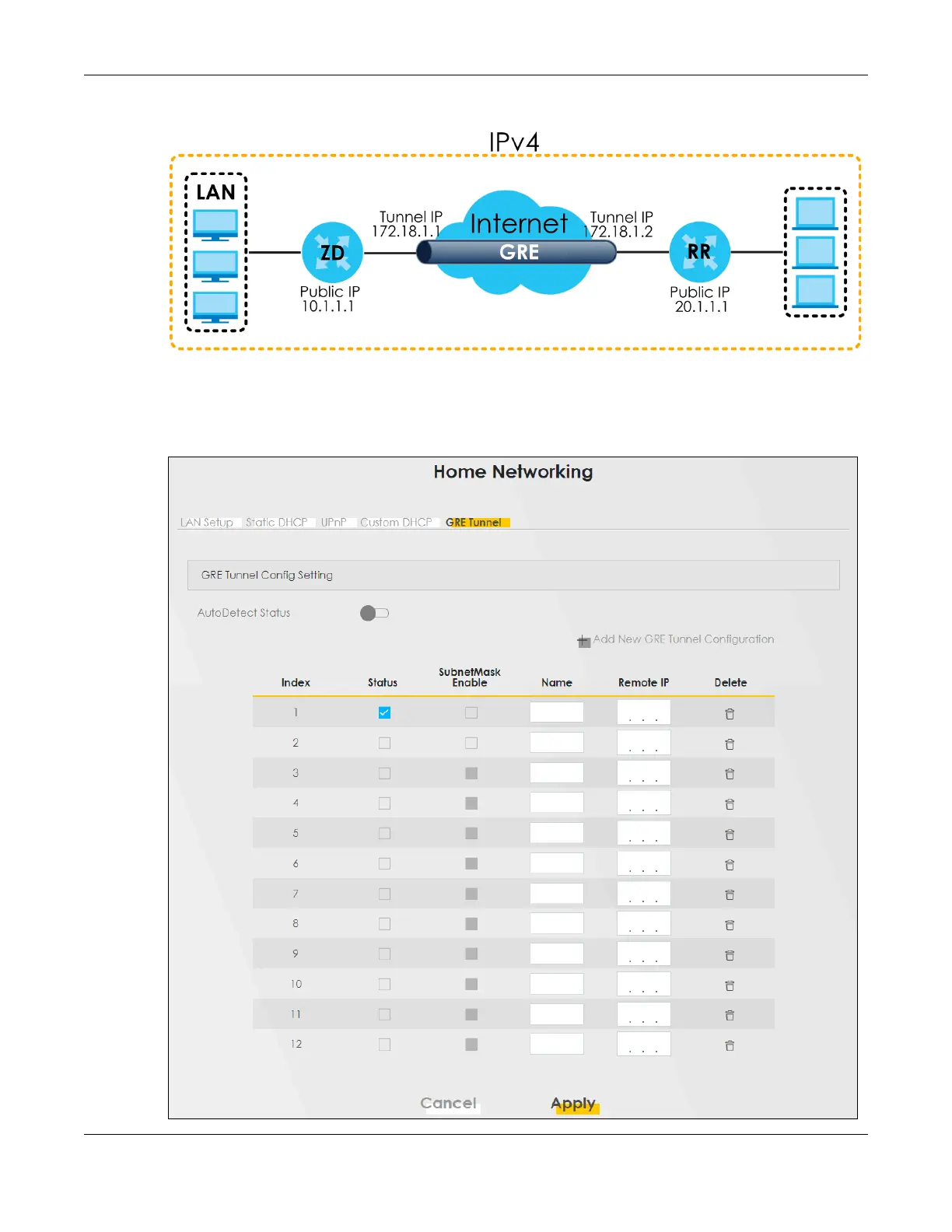Delete GRE tunnel entry in row 2
The width and height of the screenshot is (952, 1232).
pos(730,744)
